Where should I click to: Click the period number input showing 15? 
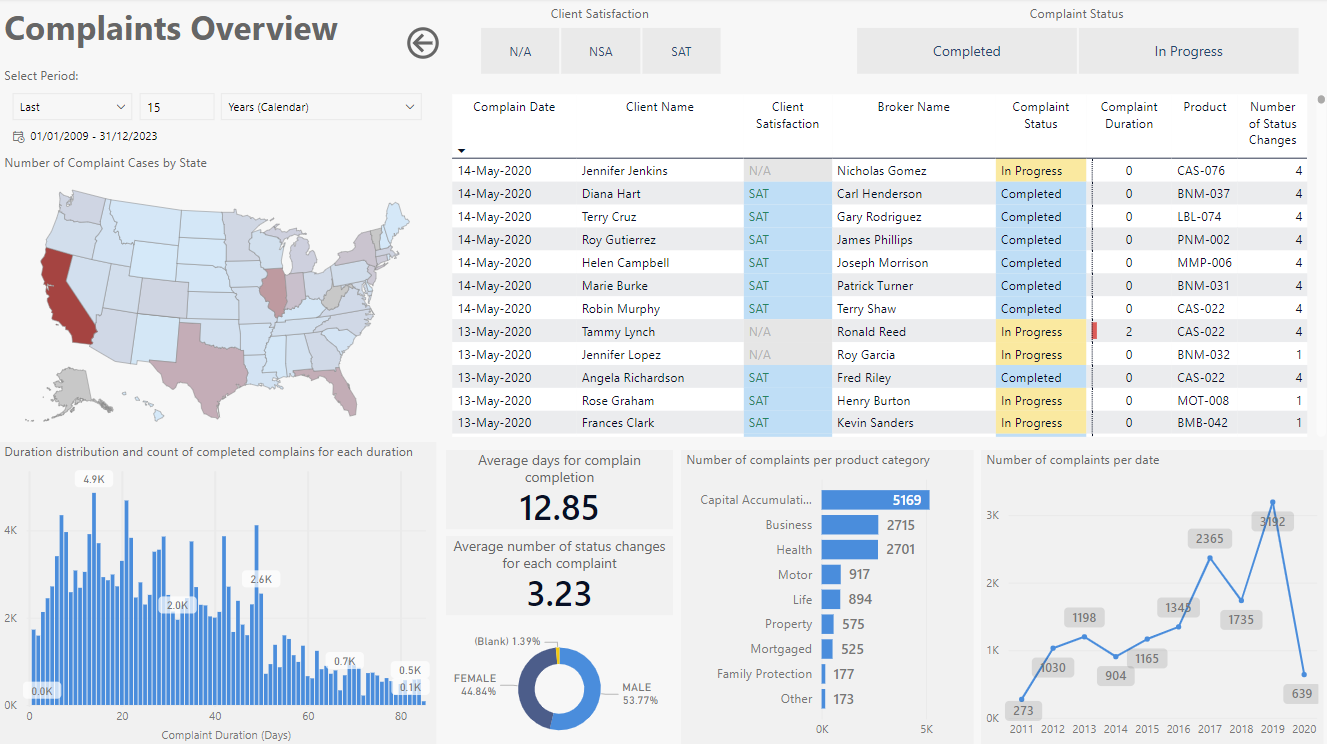177,107
